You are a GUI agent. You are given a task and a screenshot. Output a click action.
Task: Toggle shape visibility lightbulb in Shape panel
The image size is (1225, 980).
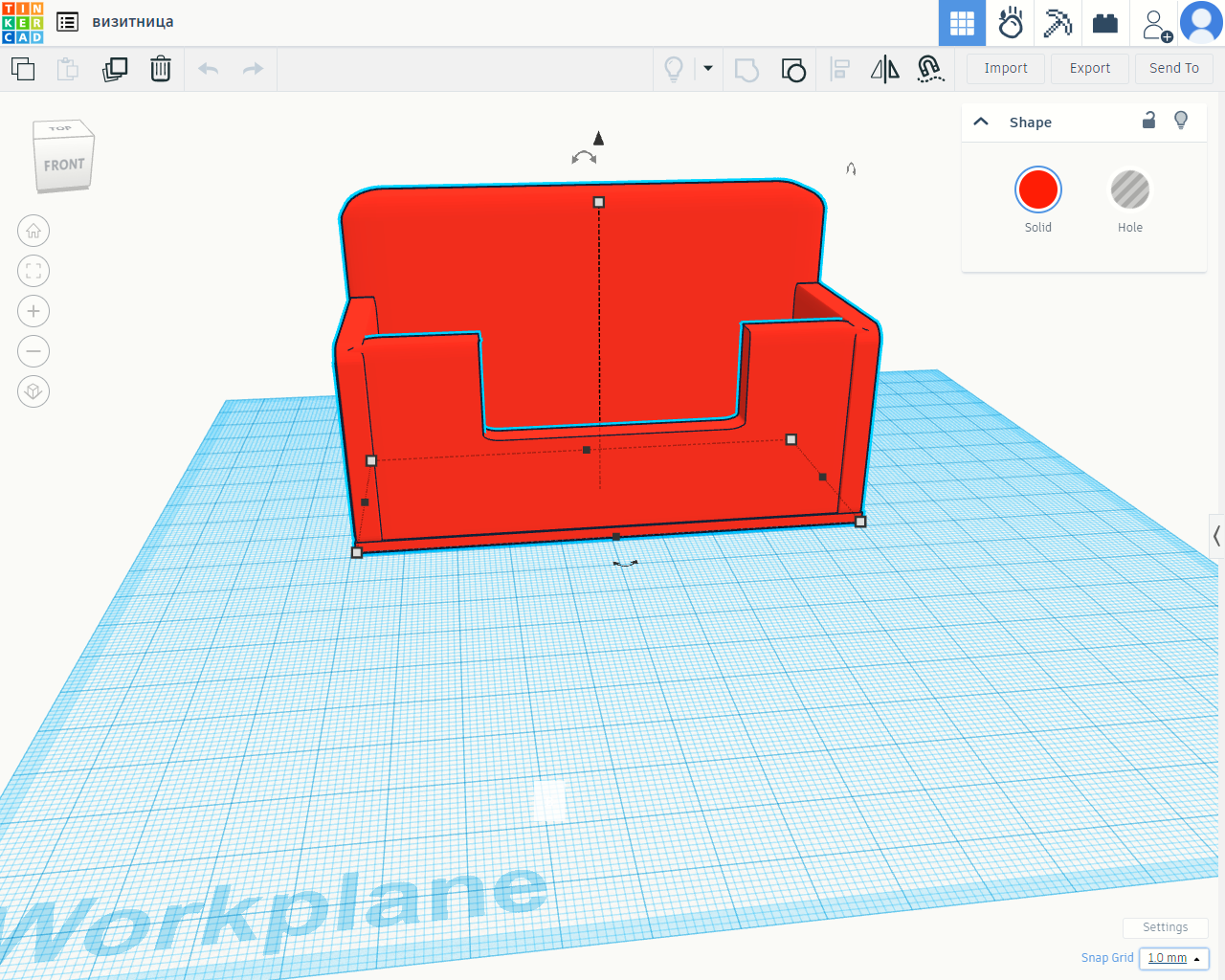coord(1181,121)
